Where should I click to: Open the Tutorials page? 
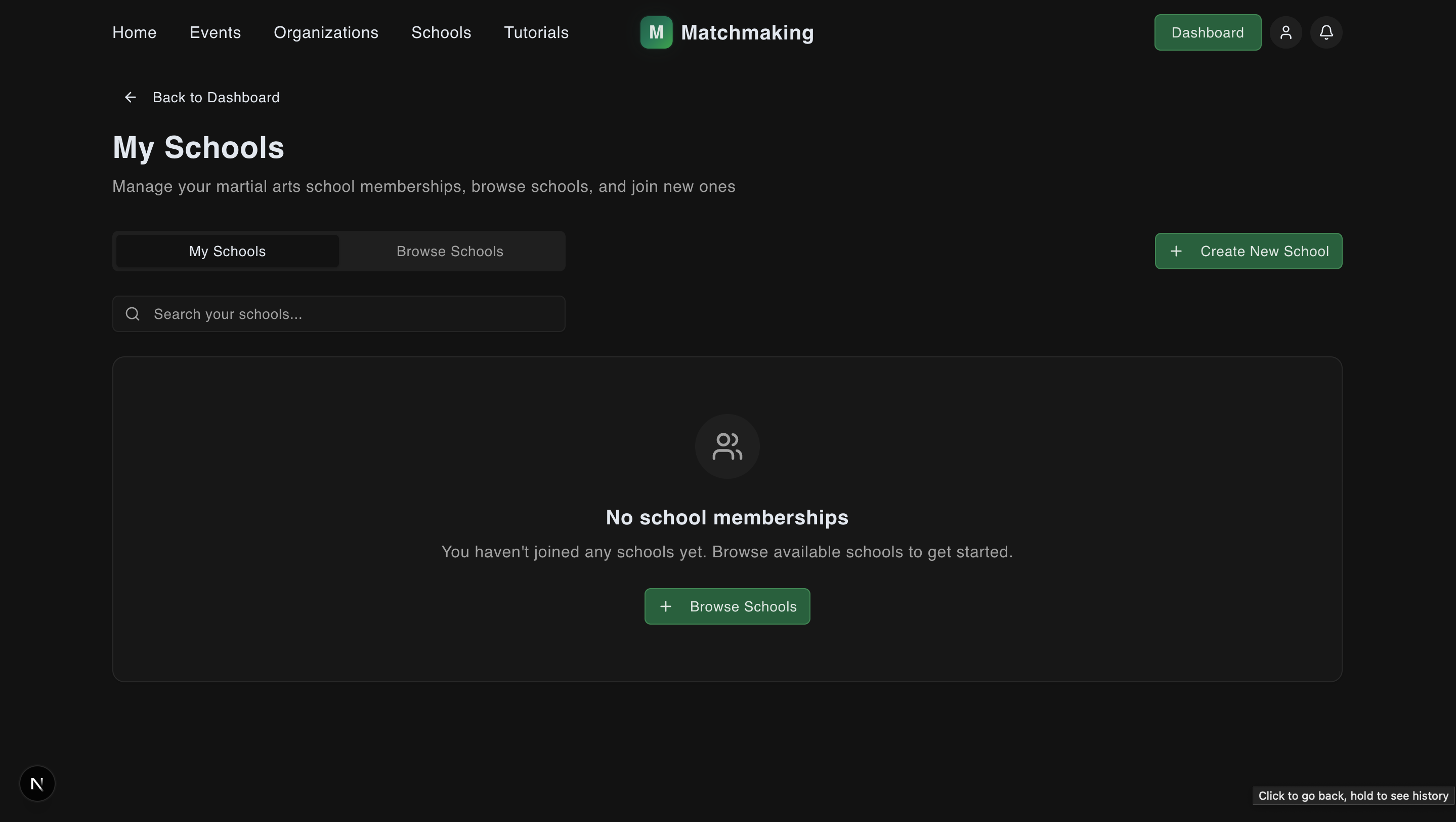536,32
